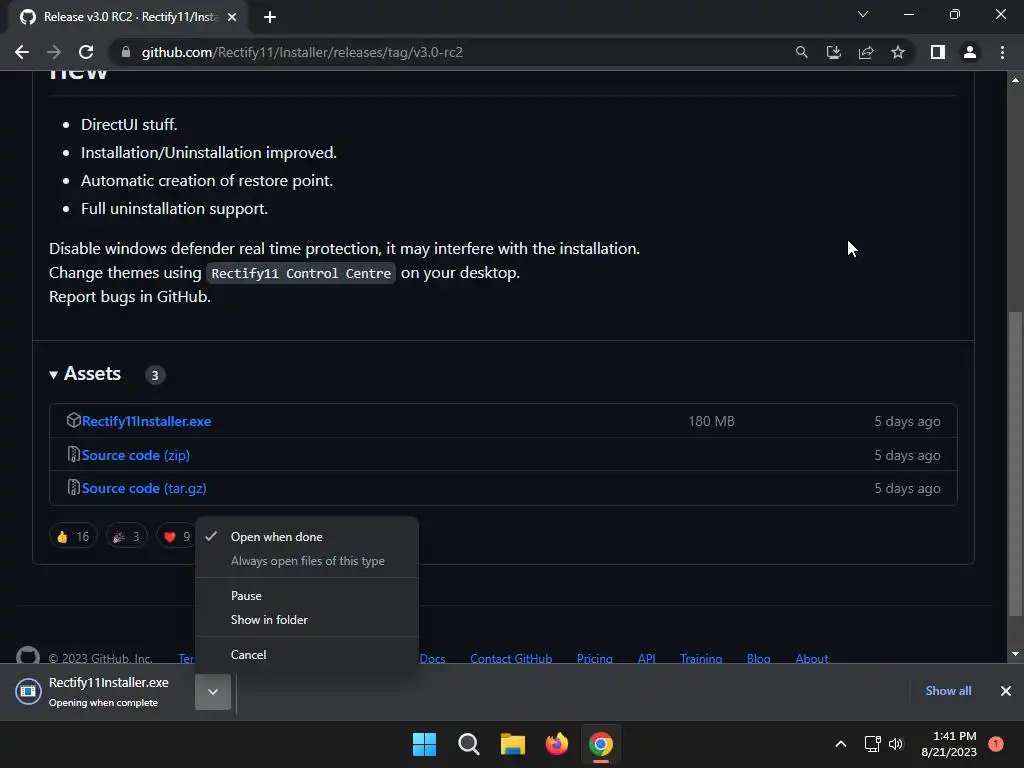Open the new tab plus button
The height and width of the screenshot is (768, 1024).
tap(270, 17)
